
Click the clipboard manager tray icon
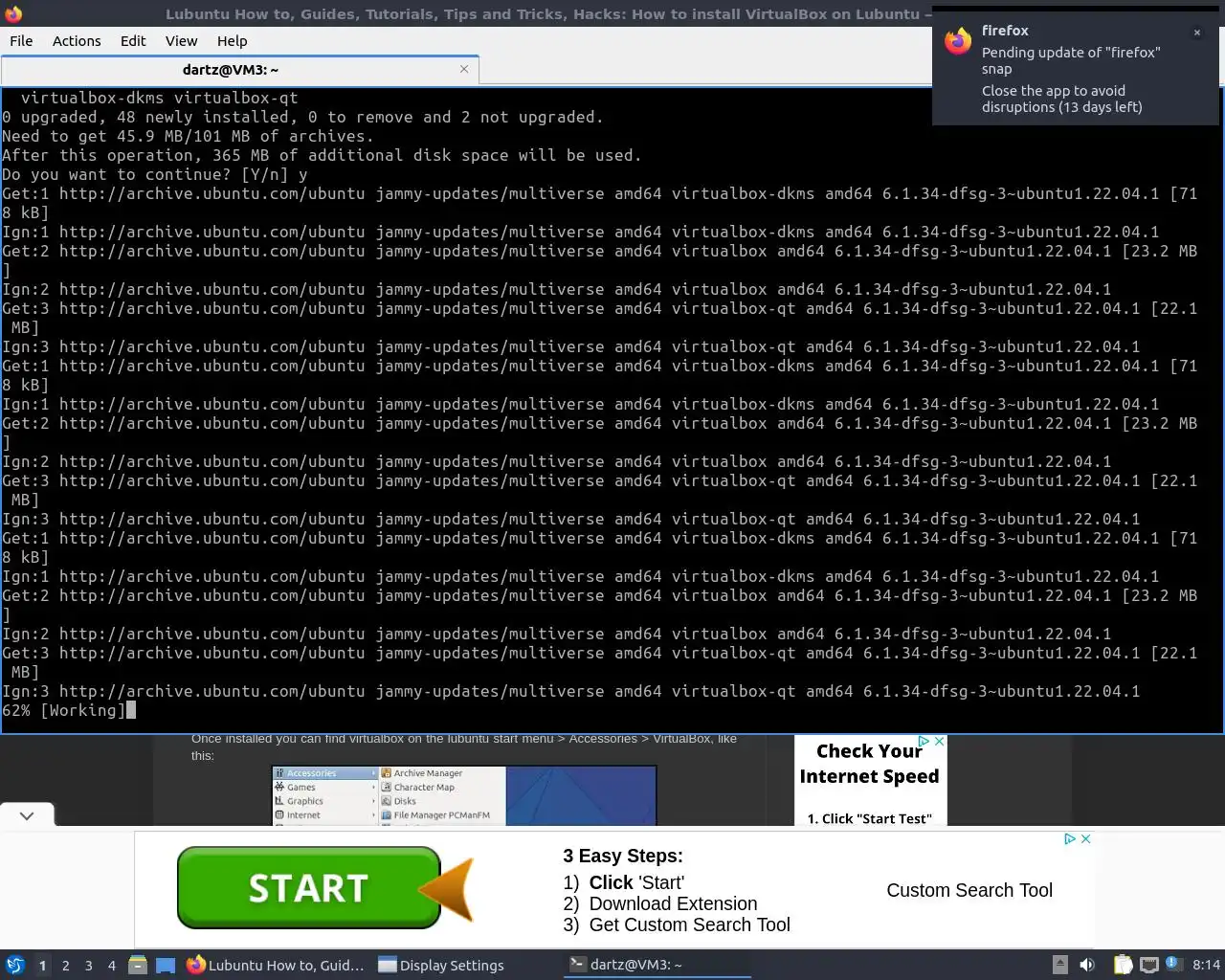point(1124,965)
